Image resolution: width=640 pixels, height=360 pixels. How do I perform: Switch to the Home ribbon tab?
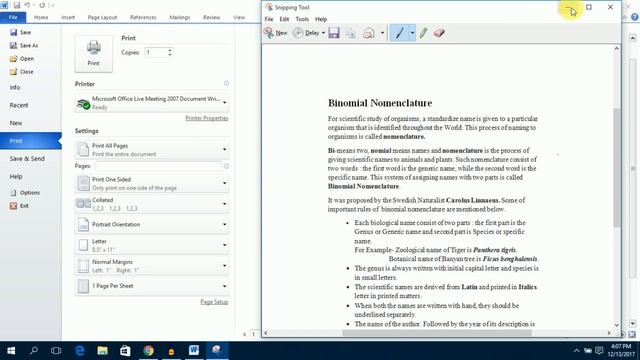click(41, 18)
